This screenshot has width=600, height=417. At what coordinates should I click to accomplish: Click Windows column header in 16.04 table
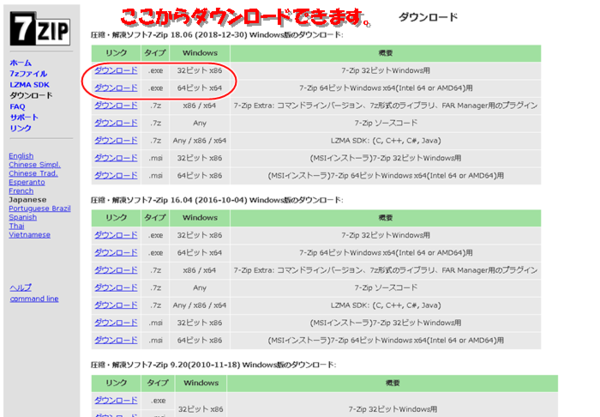200,218
